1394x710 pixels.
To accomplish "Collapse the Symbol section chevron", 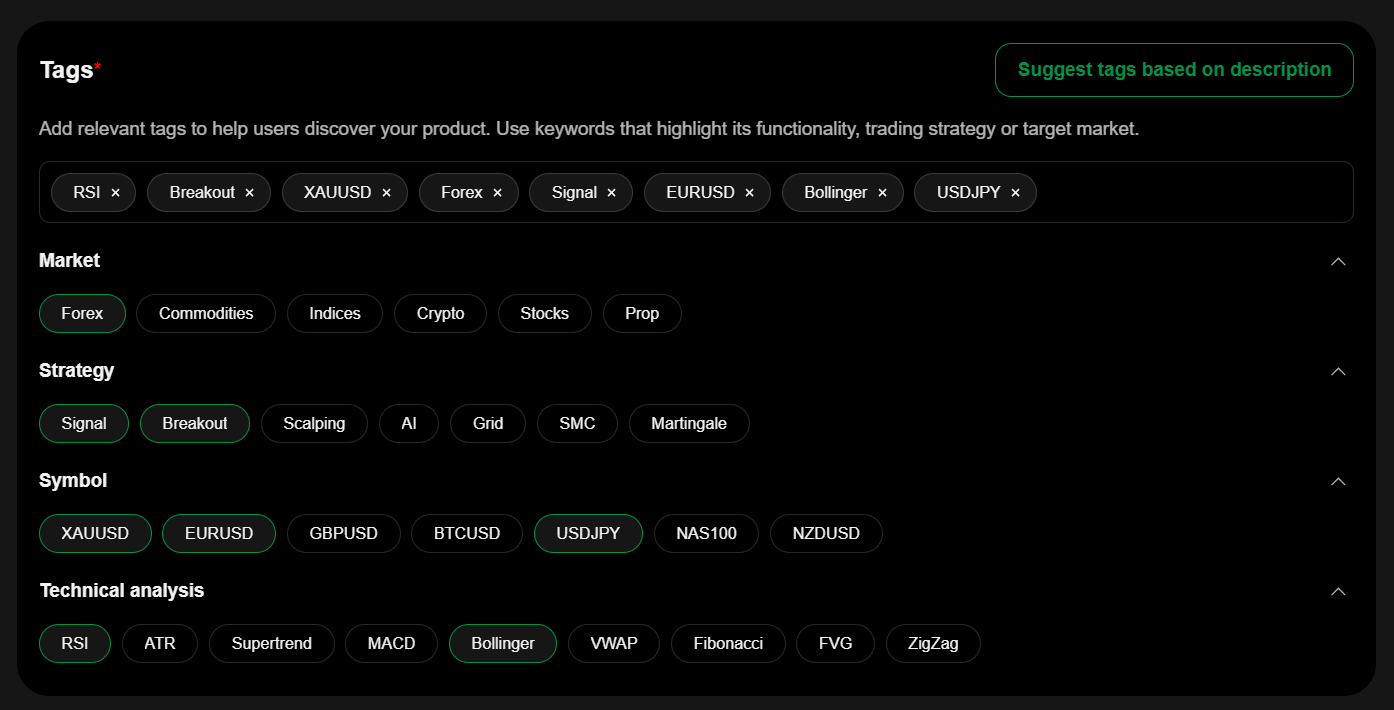I will 1338,481.
